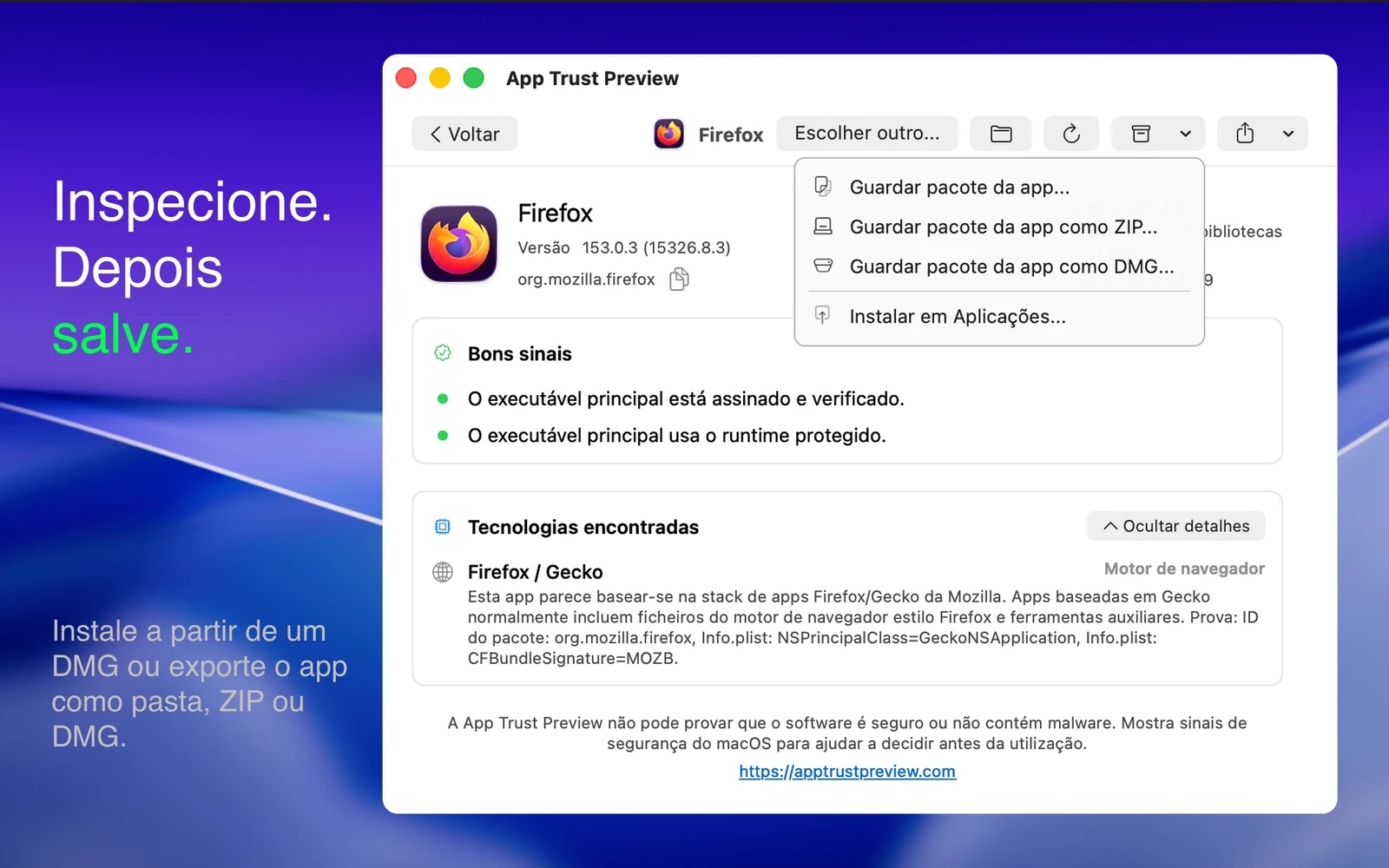Click the Bons sinais heading

(519, 353)
